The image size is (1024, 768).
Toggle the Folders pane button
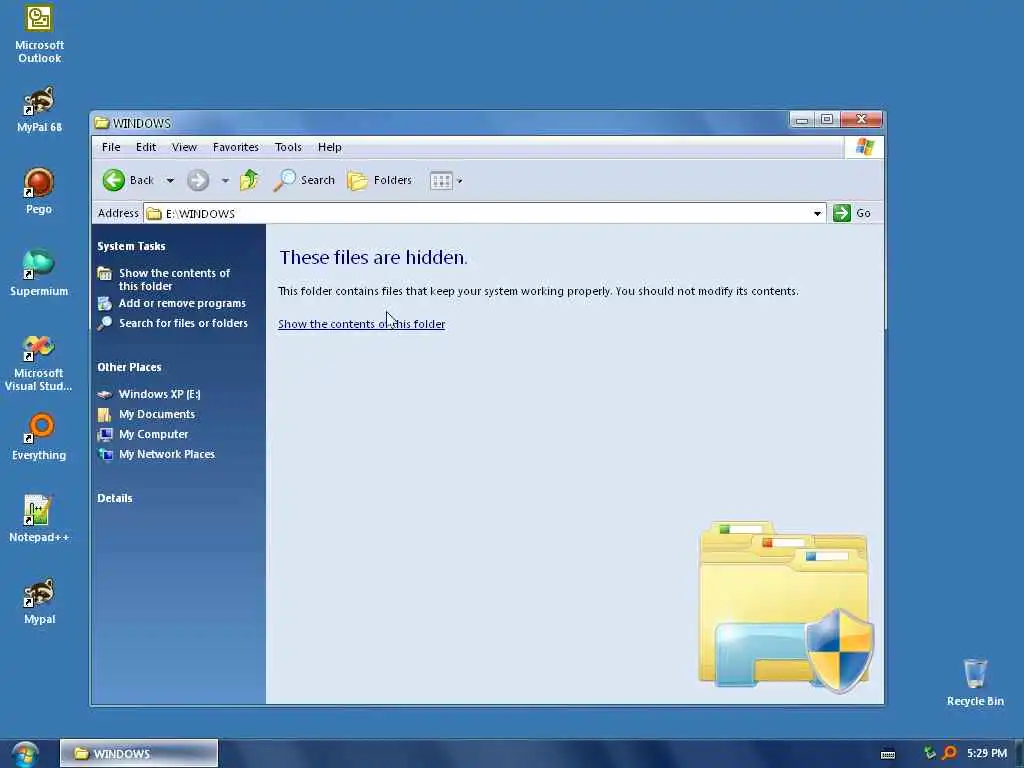(x=379, y=180)
